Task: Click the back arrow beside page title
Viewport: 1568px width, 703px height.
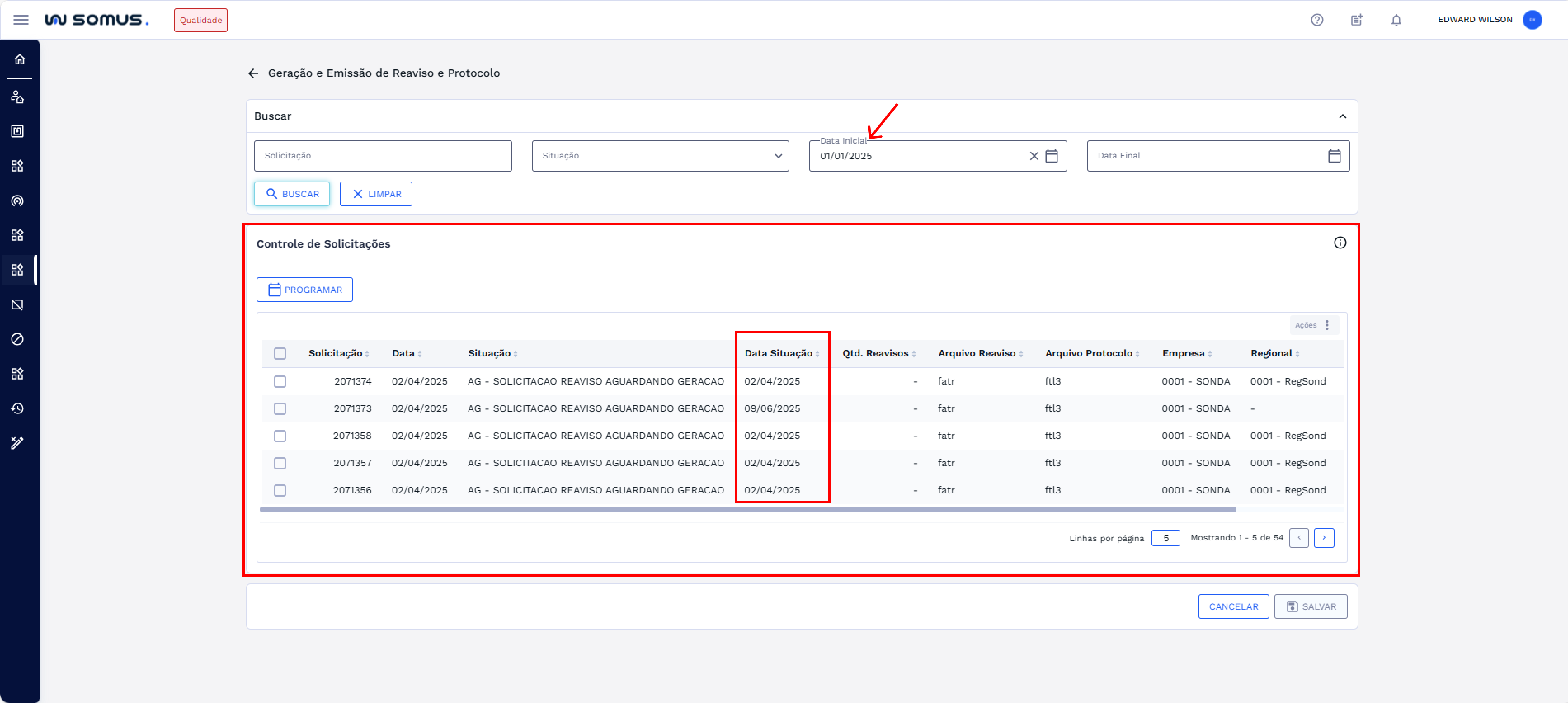Action: point(253,73)
